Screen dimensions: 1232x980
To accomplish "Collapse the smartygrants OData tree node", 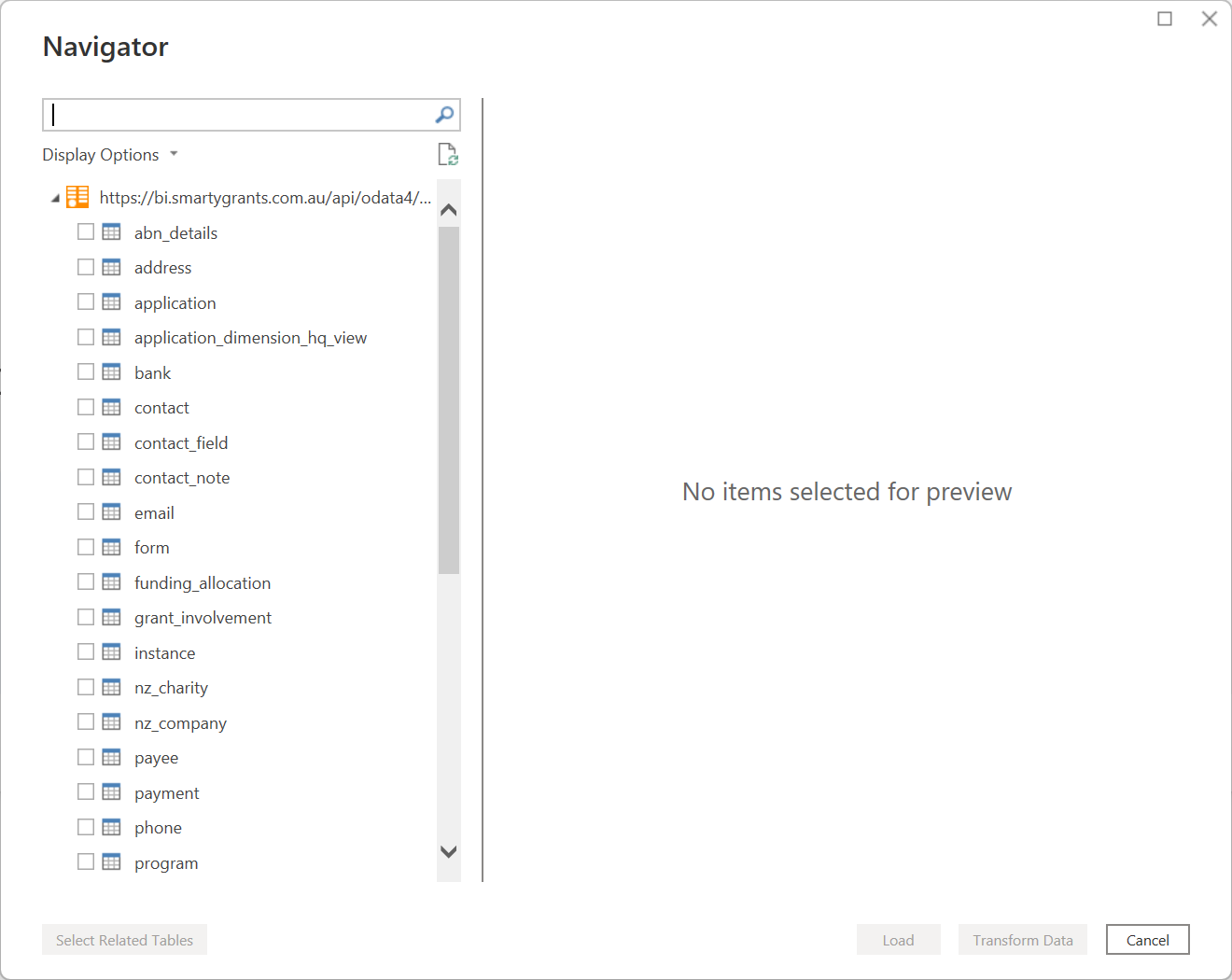I will [55, 198].
